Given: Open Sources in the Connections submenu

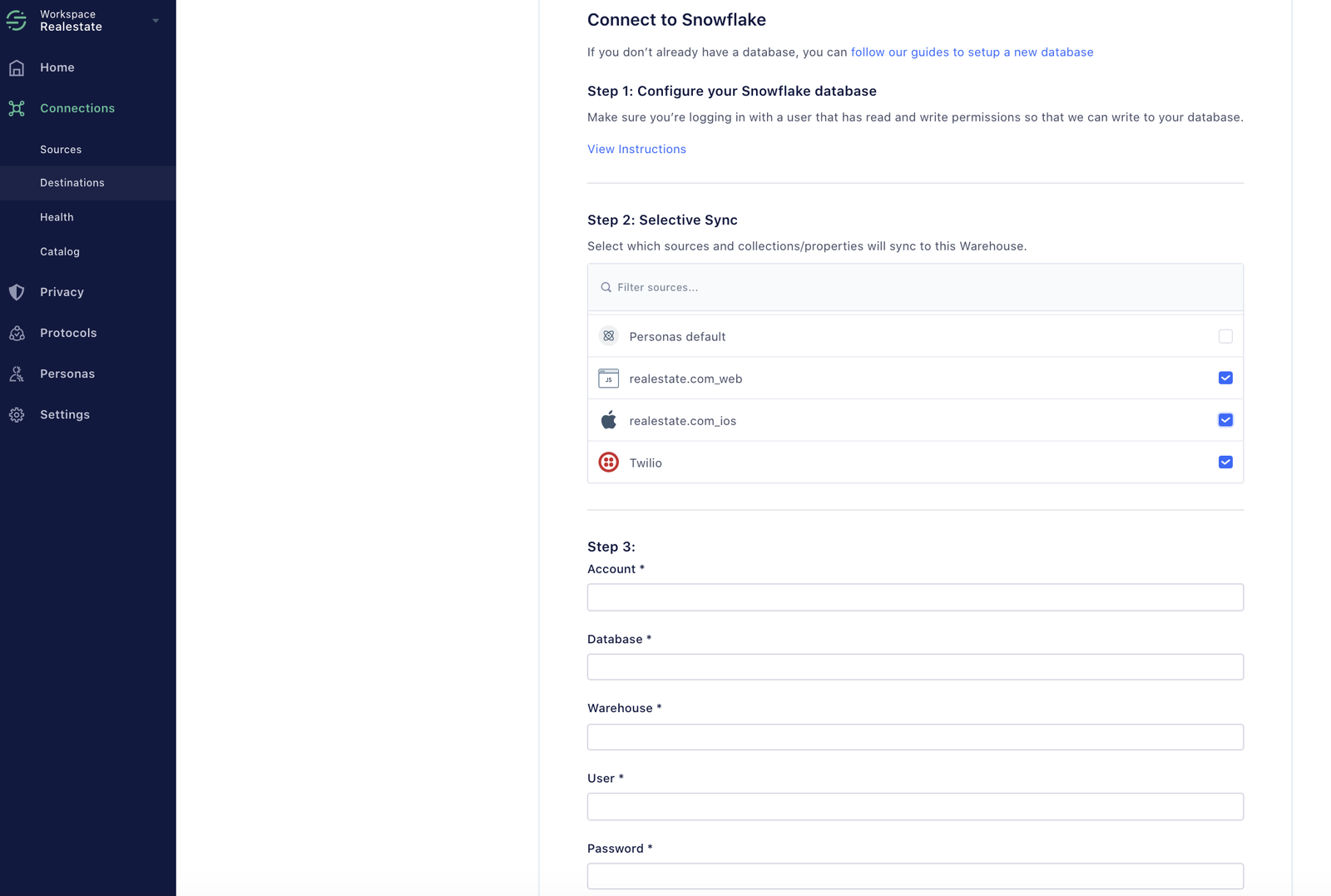Looking at the screenshot, I should coord(61,150).
